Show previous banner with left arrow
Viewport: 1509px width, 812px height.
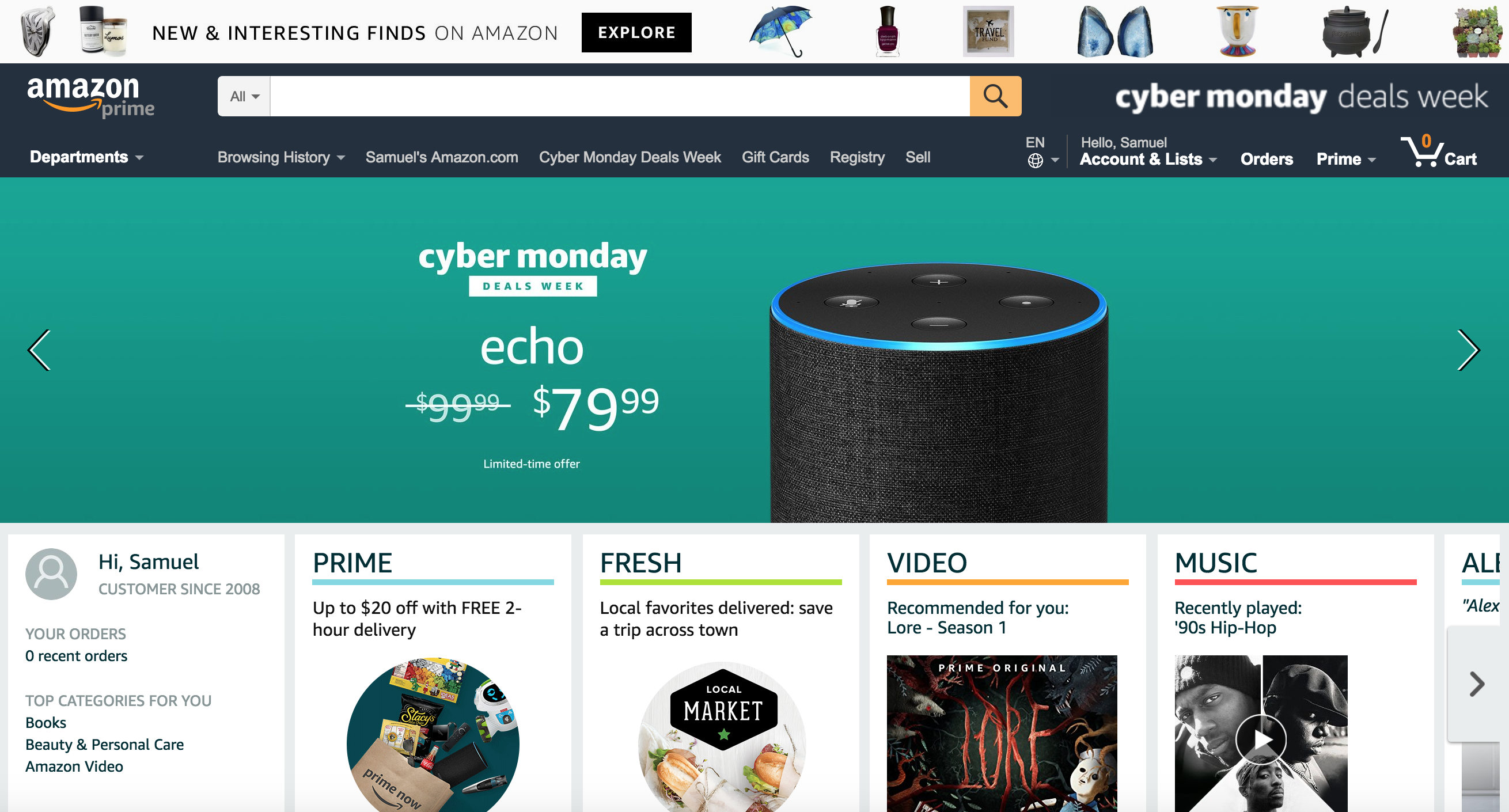pos(39,350)
